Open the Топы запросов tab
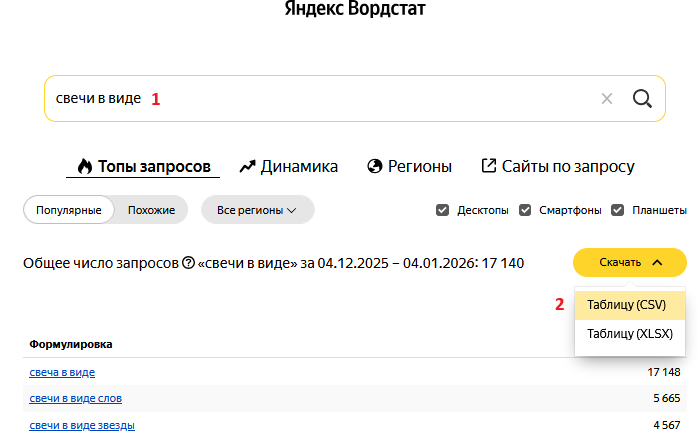This screenshot has width=699, height=438. 143,166
